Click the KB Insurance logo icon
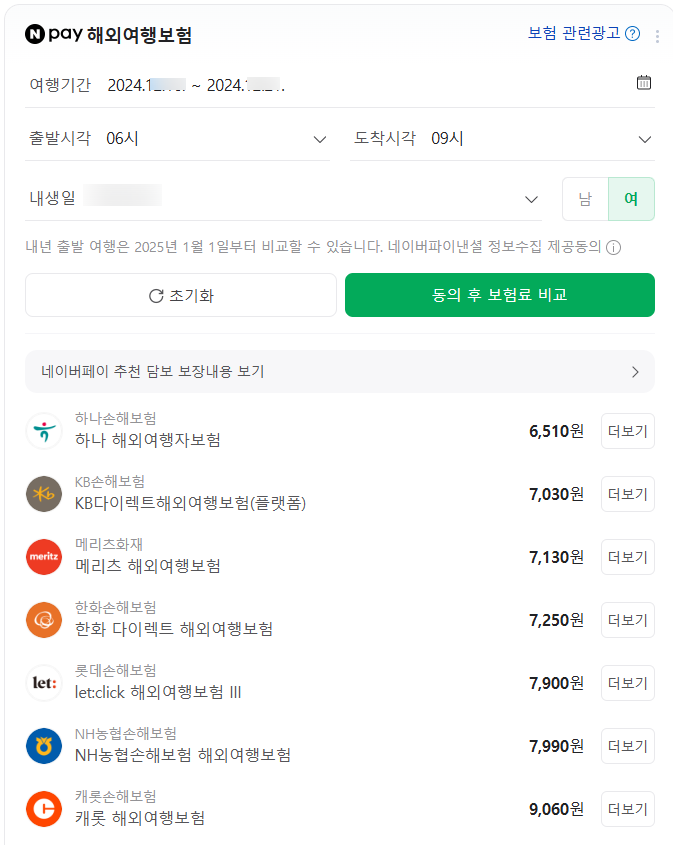Image resolution: width=673 pixels, height=845 pixels. coord(44,494)
